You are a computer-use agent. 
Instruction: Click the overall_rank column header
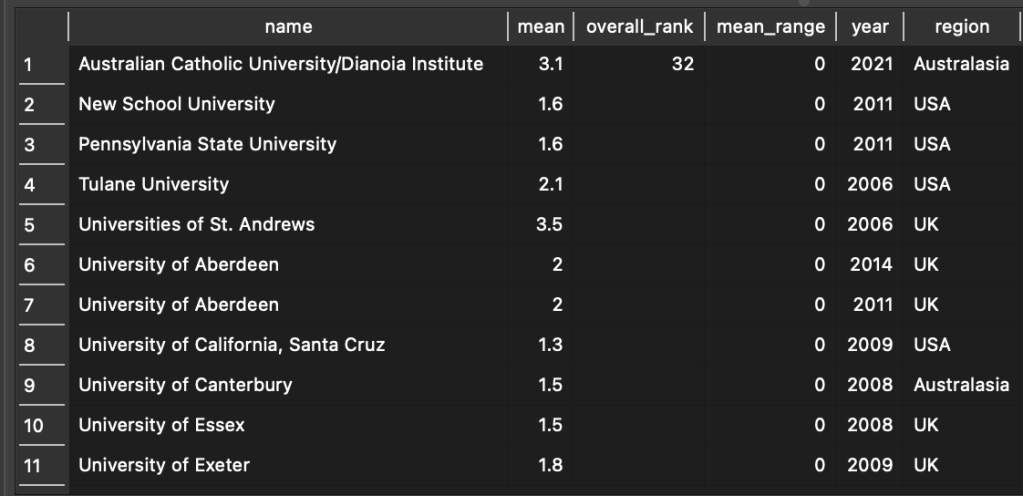click(x=639, y=27)
